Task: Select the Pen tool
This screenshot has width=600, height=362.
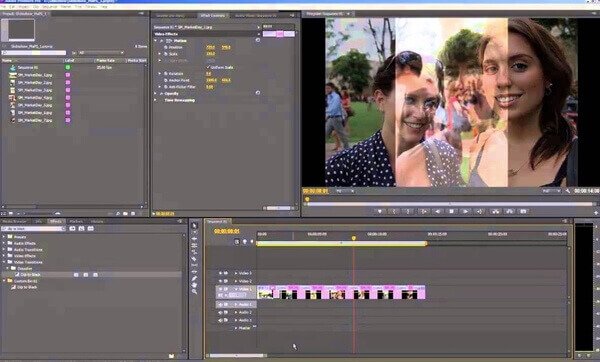Action: coord(194,278)
